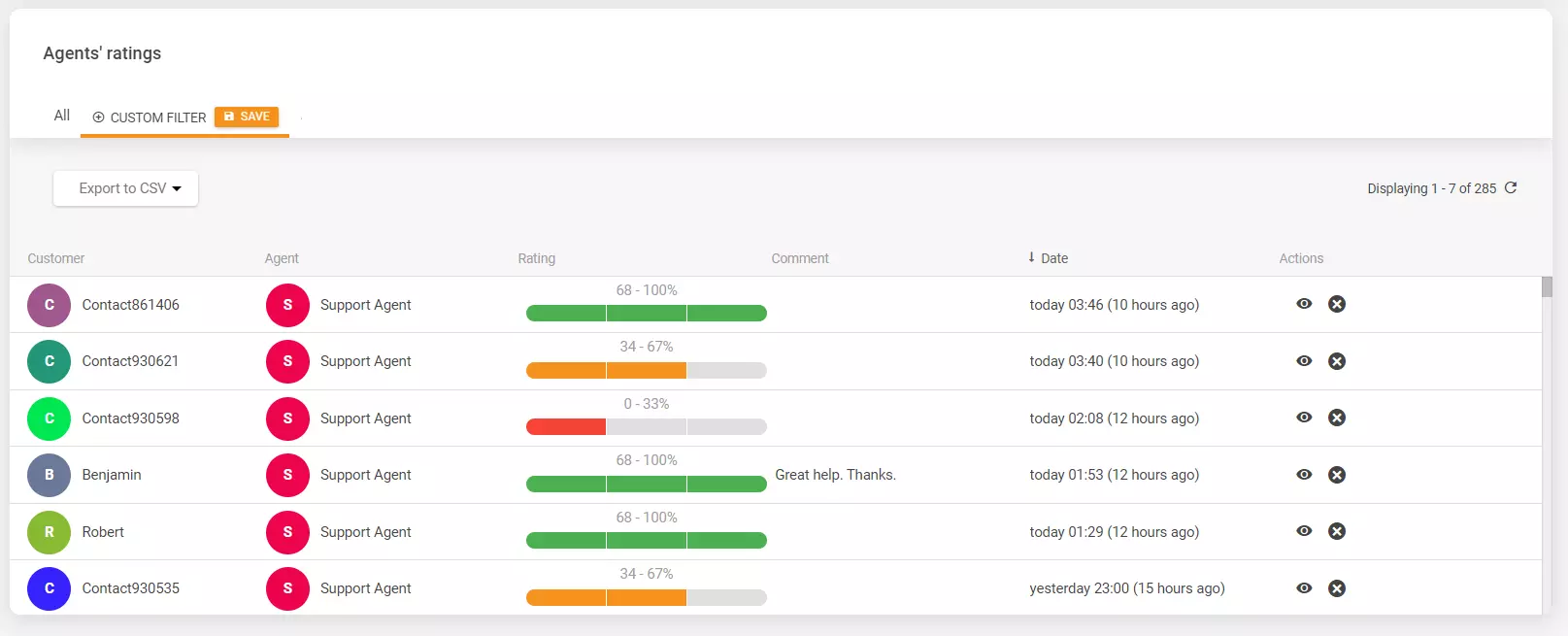Click the Contact930598 green avatar
Image resolution: width=1568 pixels, height=636 pixels.
(x=50, y=418)
